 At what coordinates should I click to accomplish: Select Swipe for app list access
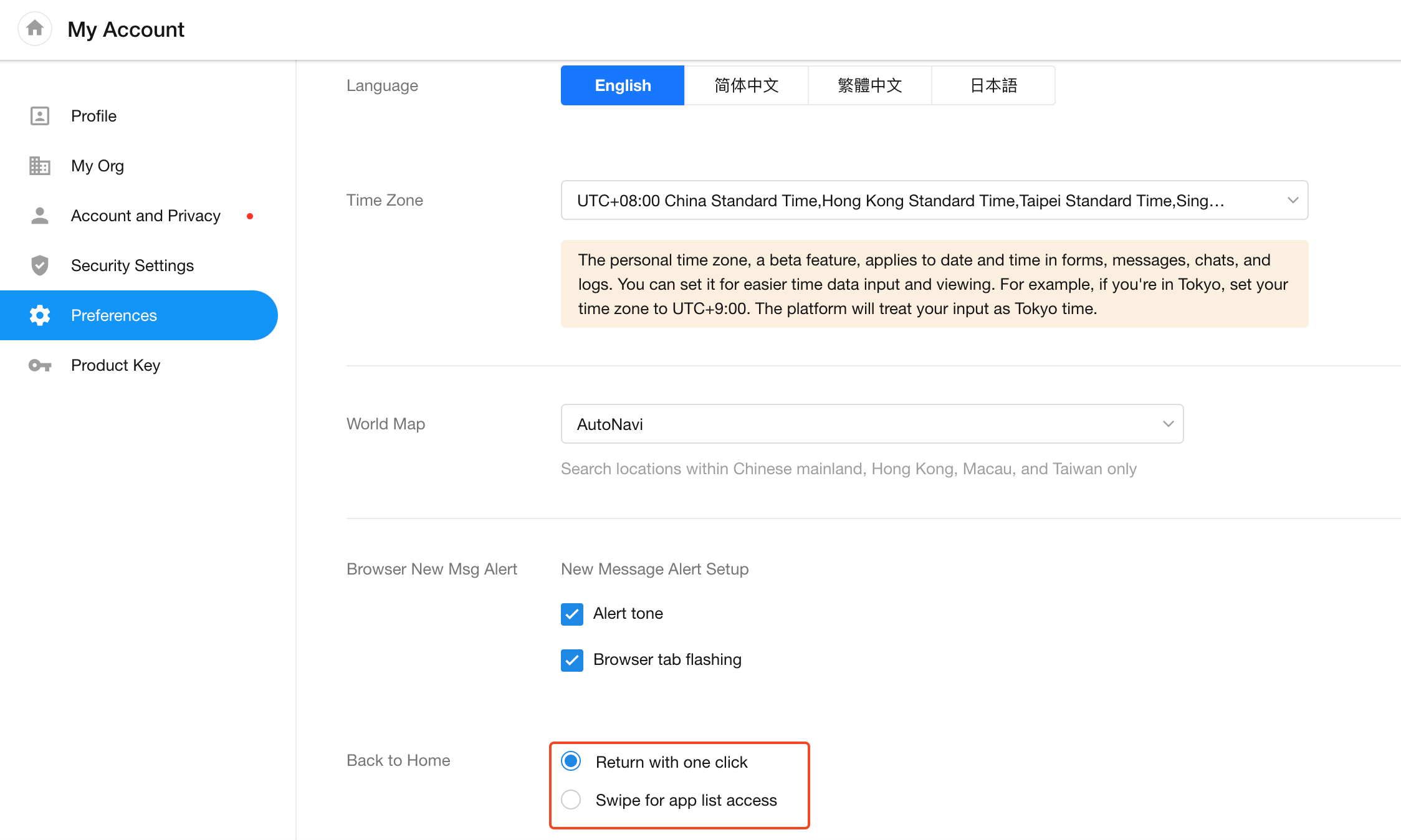pyautogui.click(x=571, y=799)
